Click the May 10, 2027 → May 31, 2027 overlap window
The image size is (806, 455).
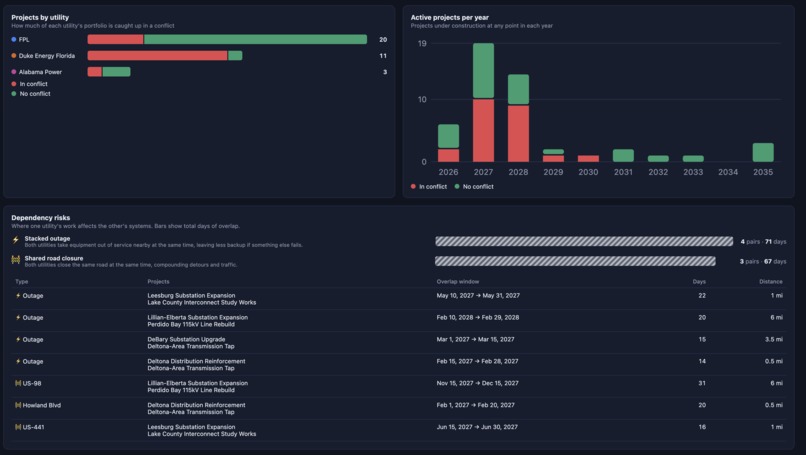[x=478, y=296]
